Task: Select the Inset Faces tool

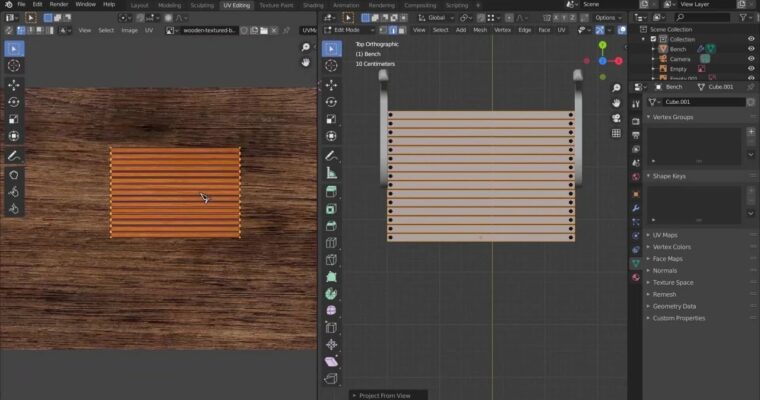Action: (x=332, y=209)
